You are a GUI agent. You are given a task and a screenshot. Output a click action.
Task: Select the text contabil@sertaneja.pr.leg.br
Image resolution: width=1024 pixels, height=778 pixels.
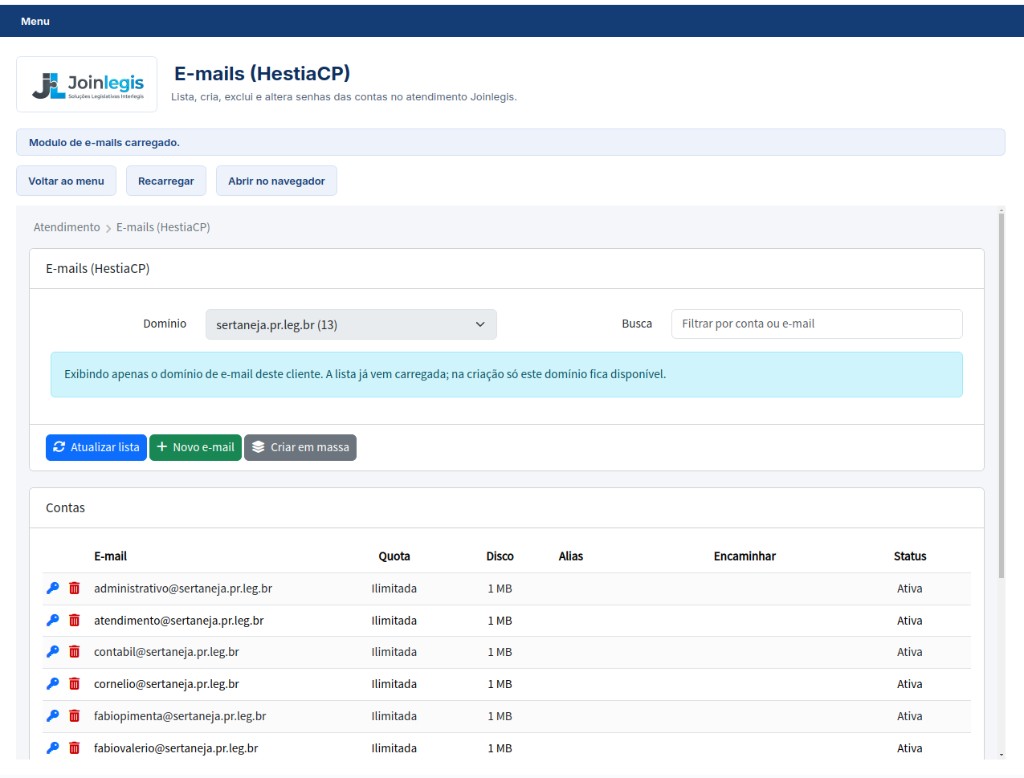point(167,652)
